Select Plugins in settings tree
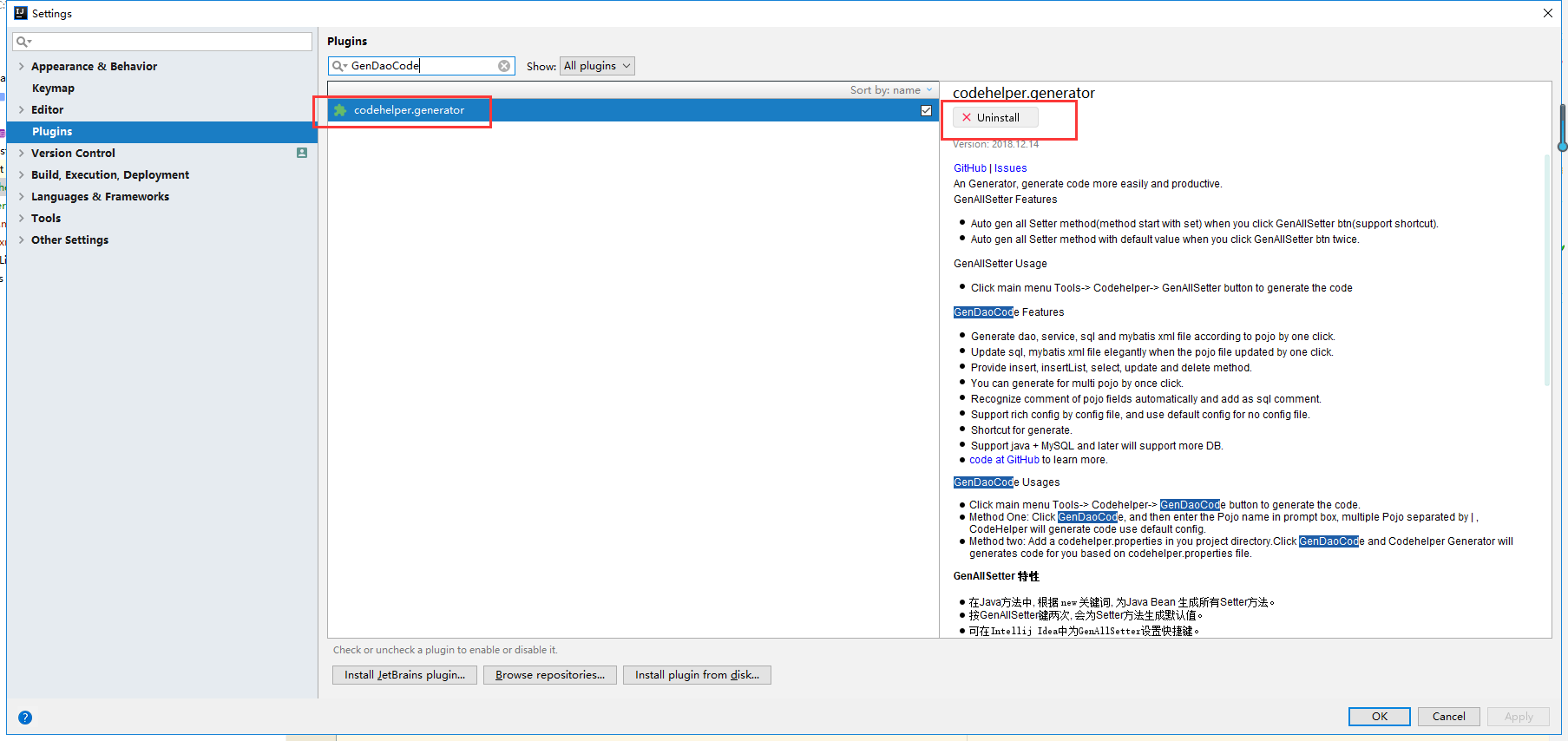This screenshot has width=1568, height=741. (x=162, y=132)
